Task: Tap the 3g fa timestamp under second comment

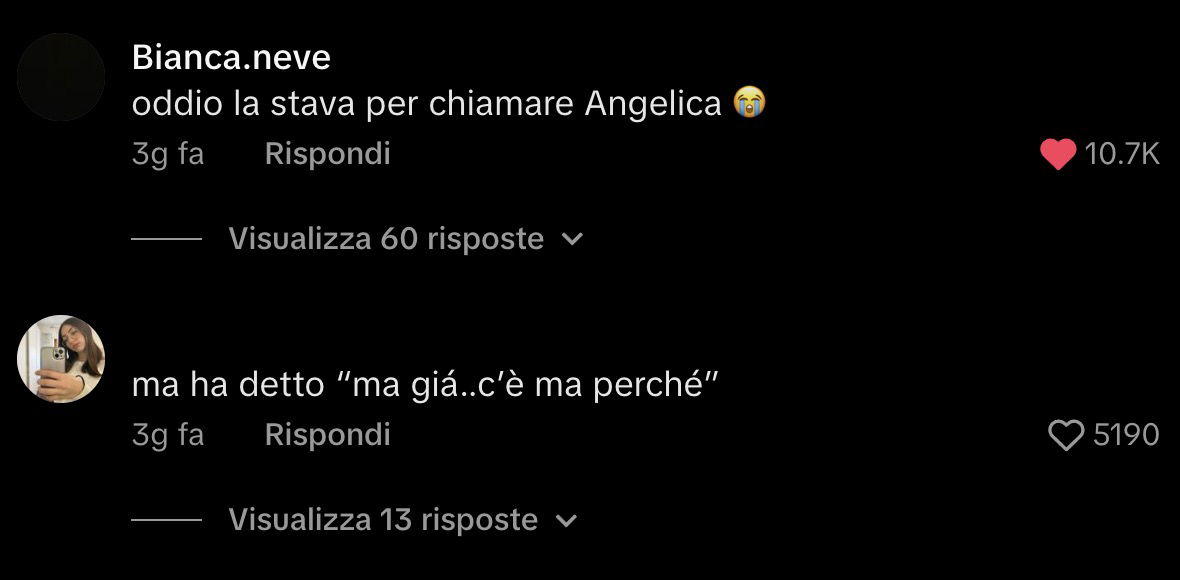Action: tap(168, 436)
